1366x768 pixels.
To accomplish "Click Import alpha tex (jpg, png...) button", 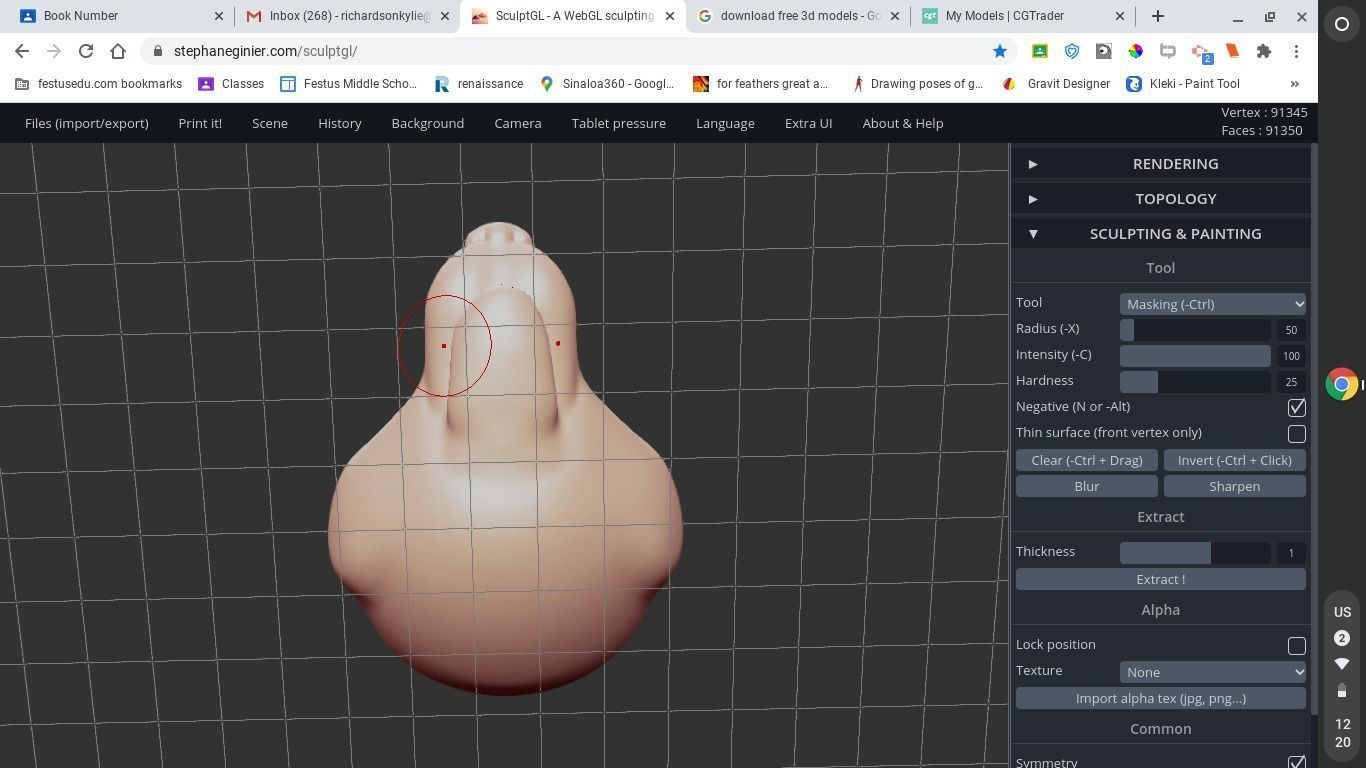I will point(1161,698).
